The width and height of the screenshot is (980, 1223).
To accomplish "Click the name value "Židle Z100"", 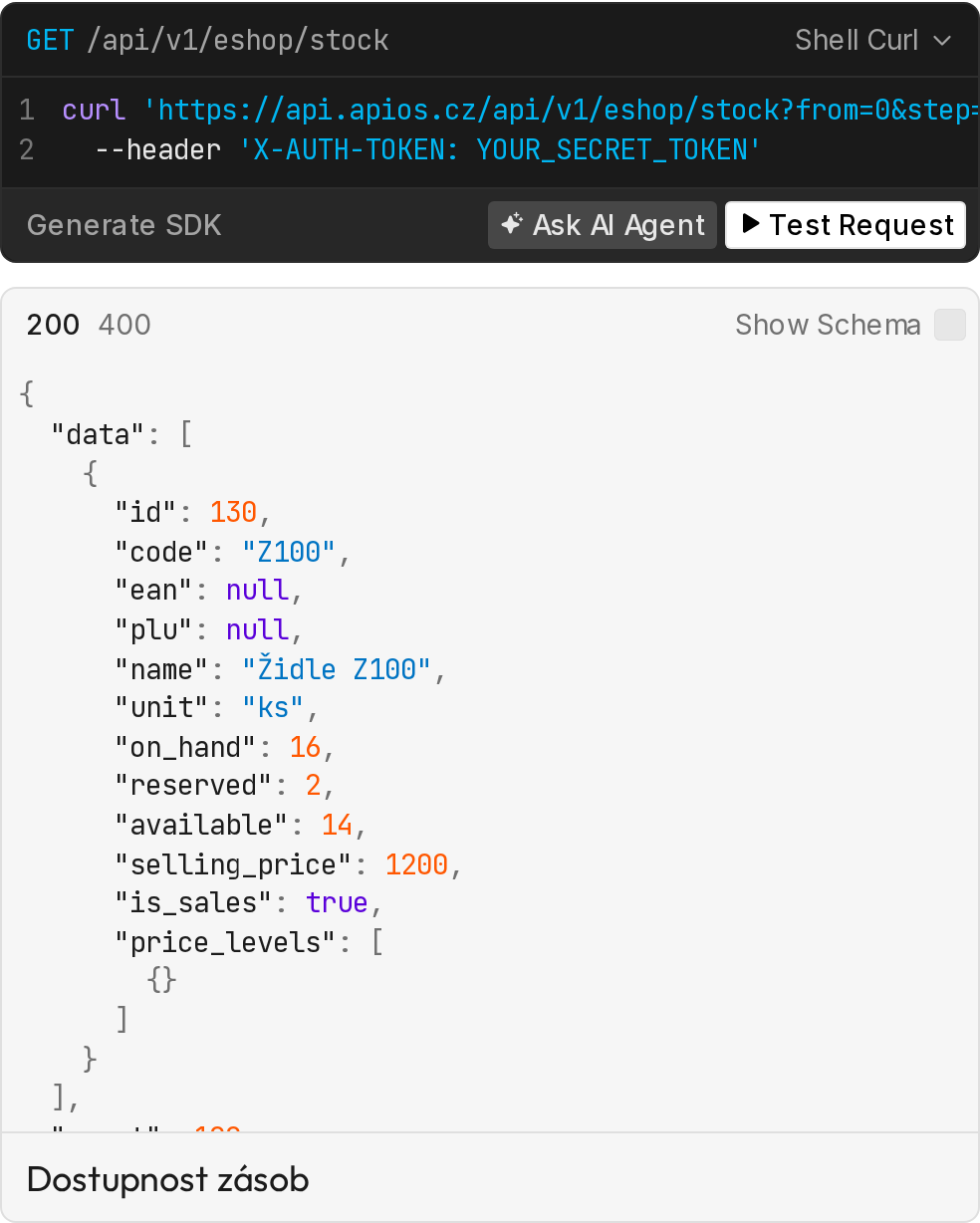I will point(336,669).
